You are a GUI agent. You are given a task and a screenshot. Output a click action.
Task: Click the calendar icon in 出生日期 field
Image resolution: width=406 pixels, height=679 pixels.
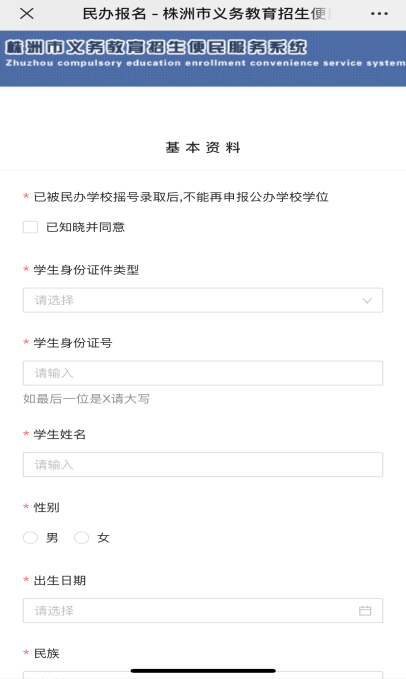click(x=365, y=611)
